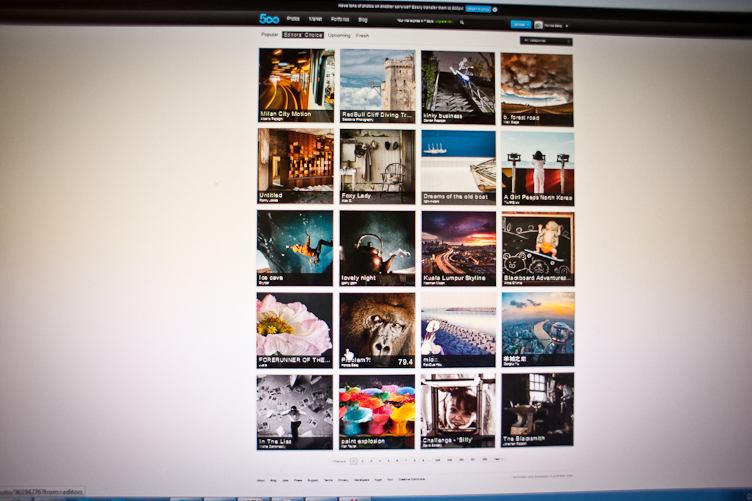Image resolution: width=752 pixels, height=501 pixels.
Task: Open Blog in the top navigation
Action: pyautogui.click(x=362, y=19)
